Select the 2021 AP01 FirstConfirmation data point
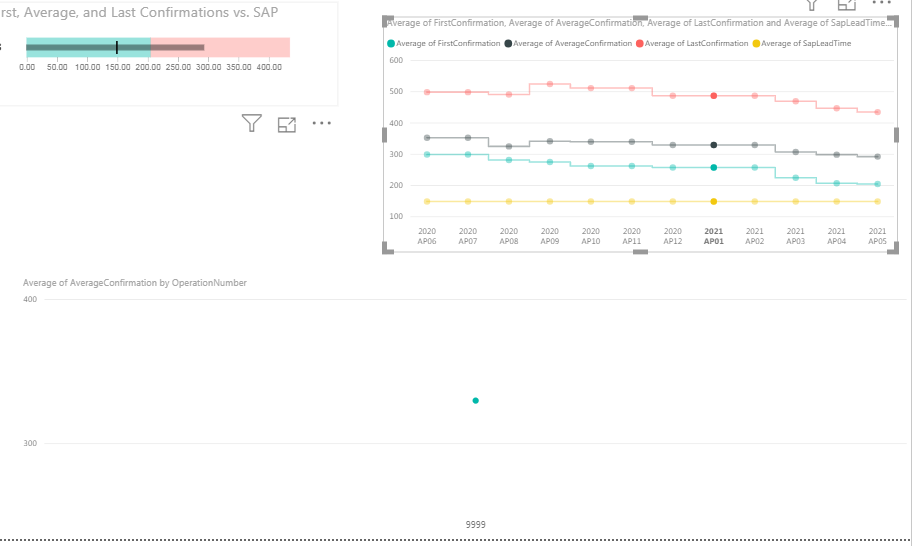 [714, 167]
